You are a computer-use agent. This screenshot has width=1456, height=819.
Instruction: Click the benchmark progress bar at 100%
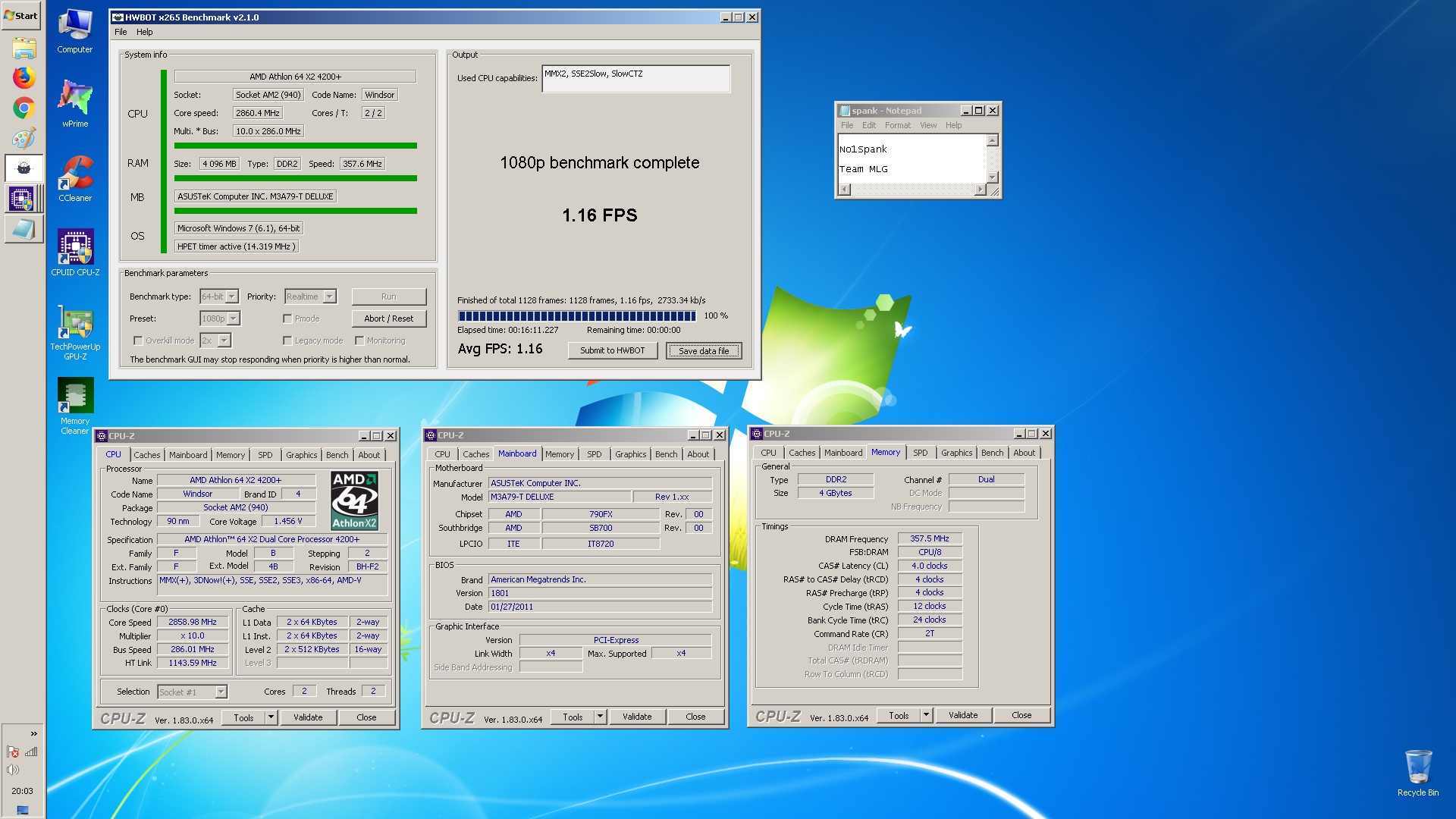pyautogui.click(x=577, y=315)
